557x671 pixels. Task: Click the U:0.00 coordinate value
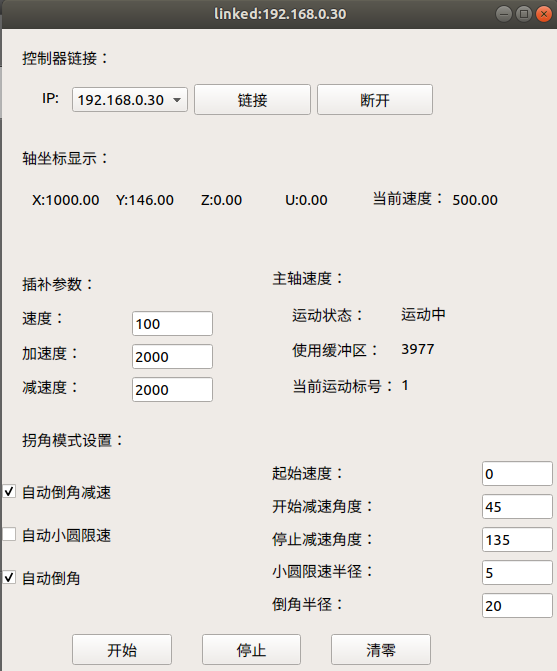306,200
